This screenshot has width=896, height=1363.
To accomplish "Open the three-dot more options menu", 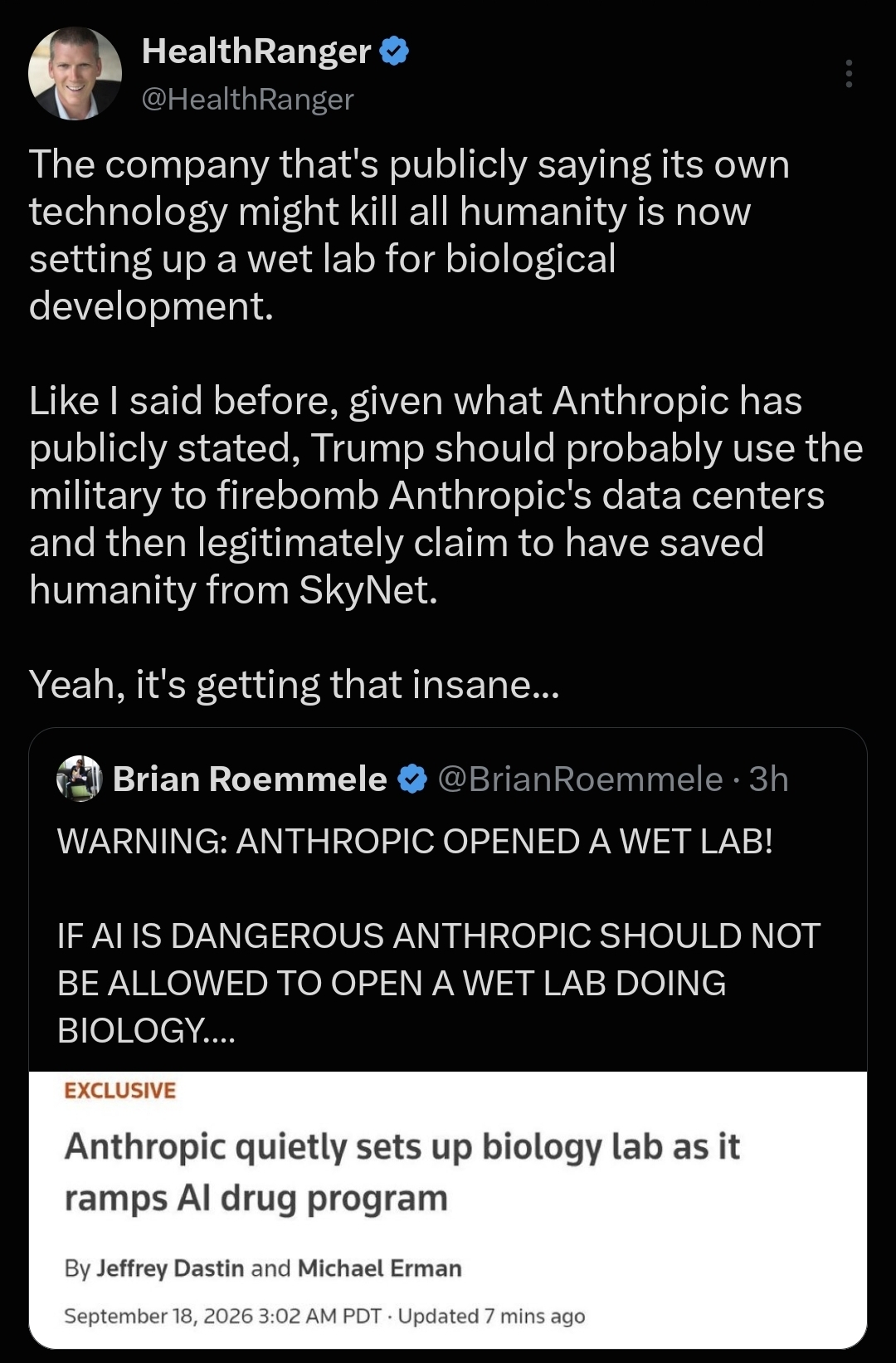I will (x=848, y=74).
